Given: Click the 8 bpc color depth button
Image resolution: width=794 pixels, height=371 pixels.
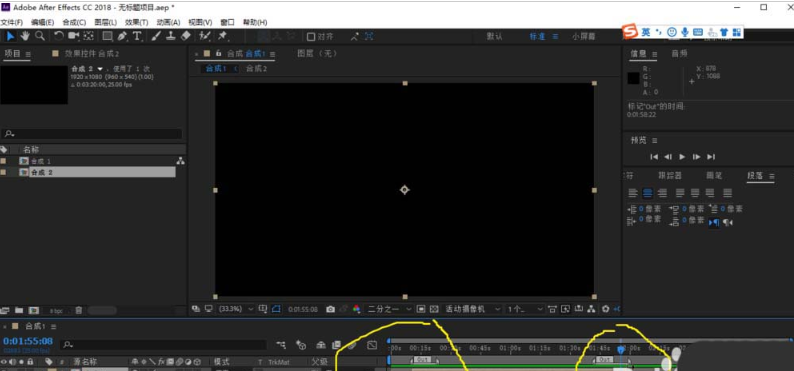Looking at the screenshot, I should click(56, 310).
